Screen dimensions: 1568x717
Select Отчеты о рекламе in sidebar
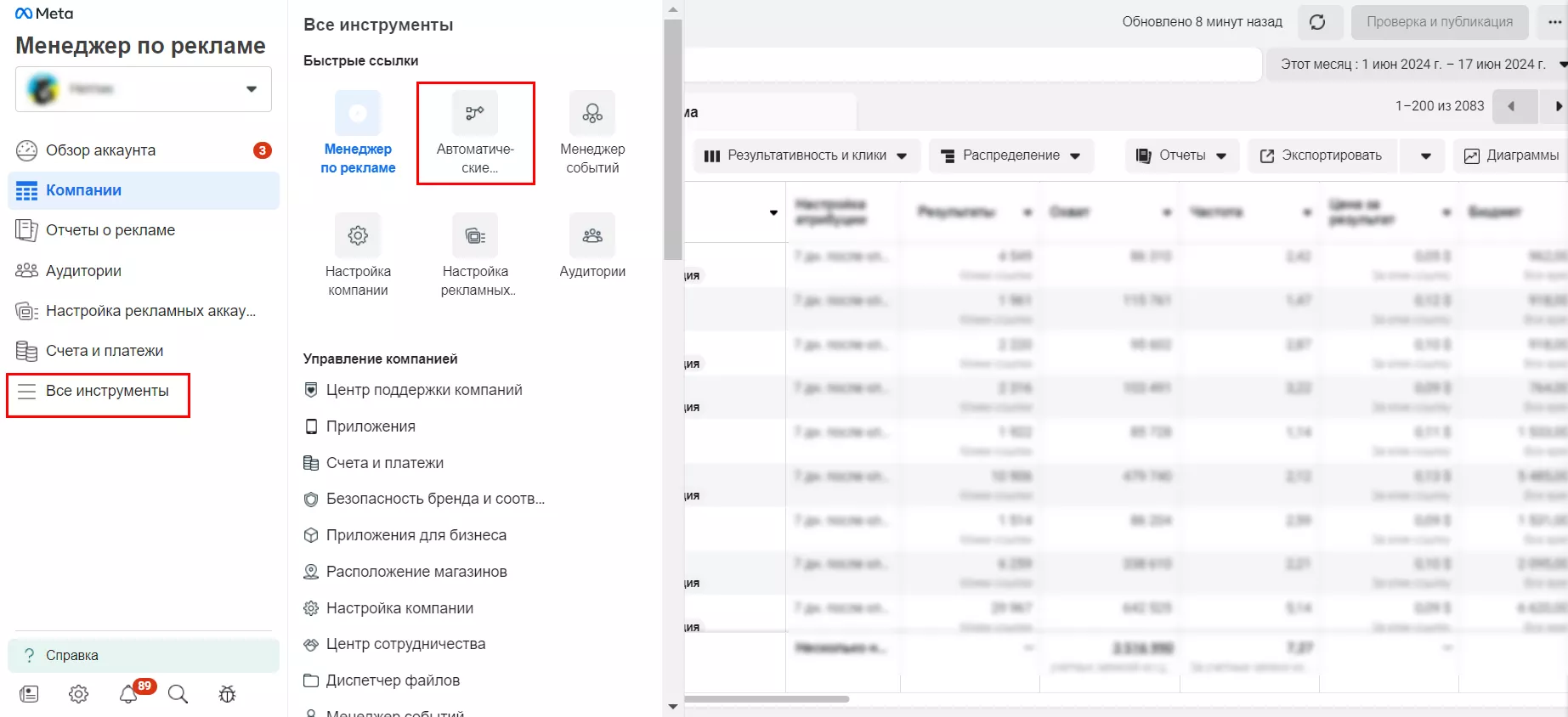[144, 230]
